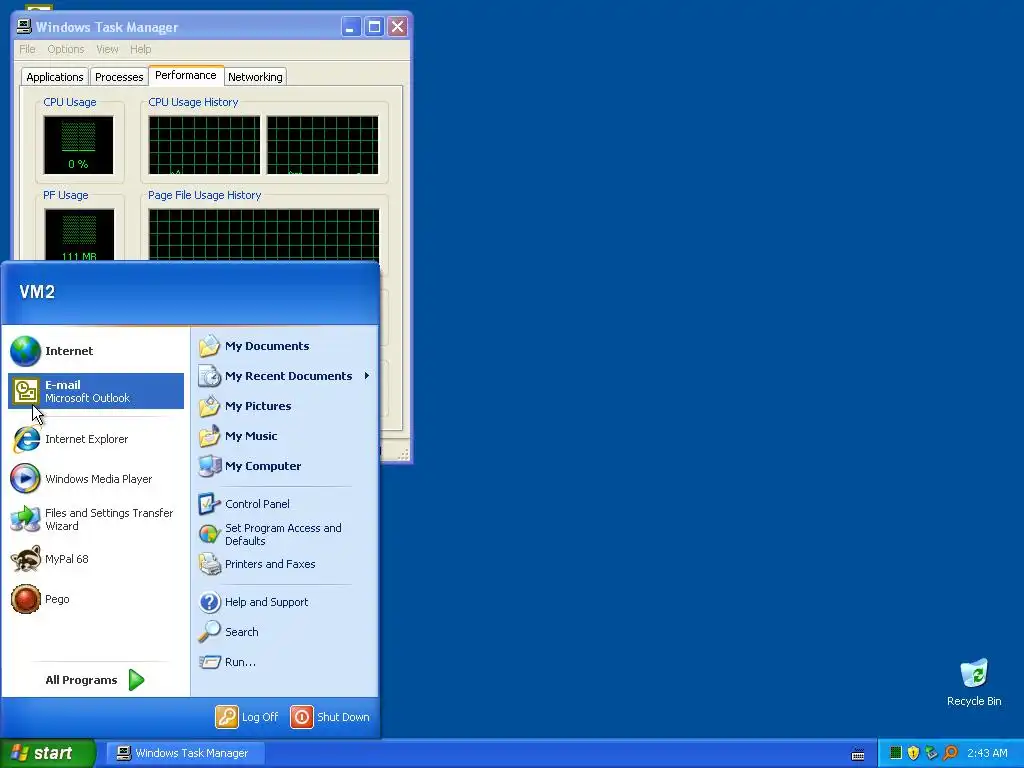Click the Log Off button
Screen dimensions: 1024x768
click(248, 717)
